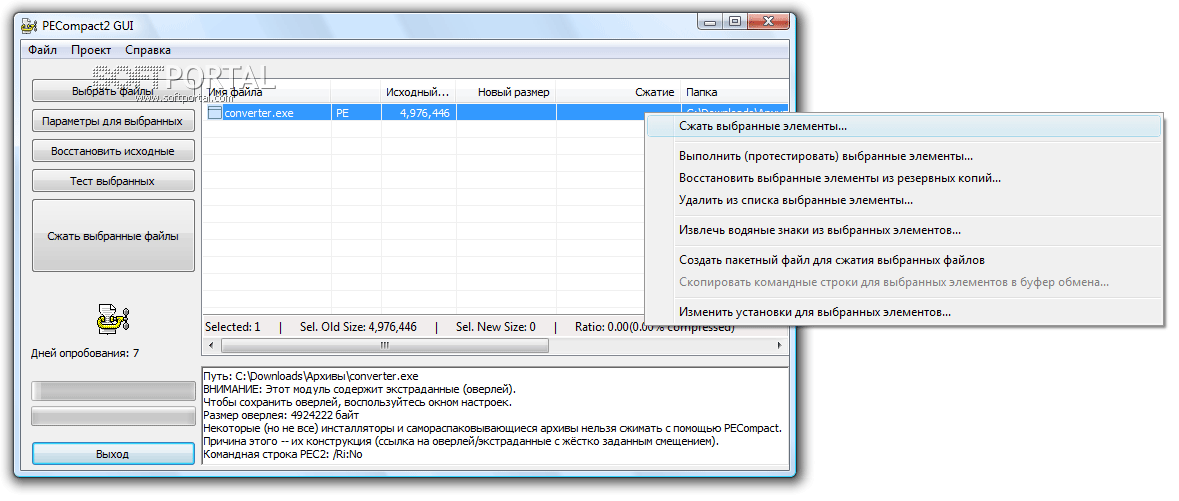Click the large Сжать выбранные файлы button
Screen dimensions: 1179x501
pos(113,236)
